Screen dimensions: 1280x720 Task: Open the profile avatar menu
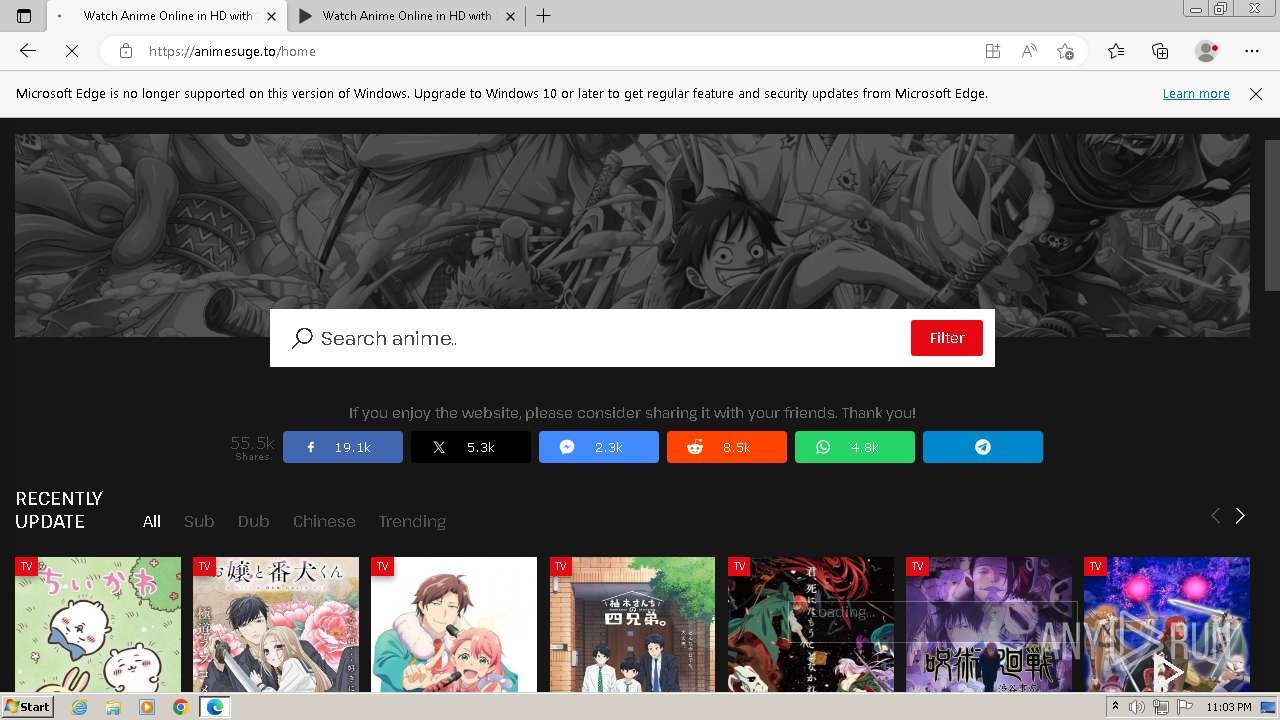(1206, 51)
